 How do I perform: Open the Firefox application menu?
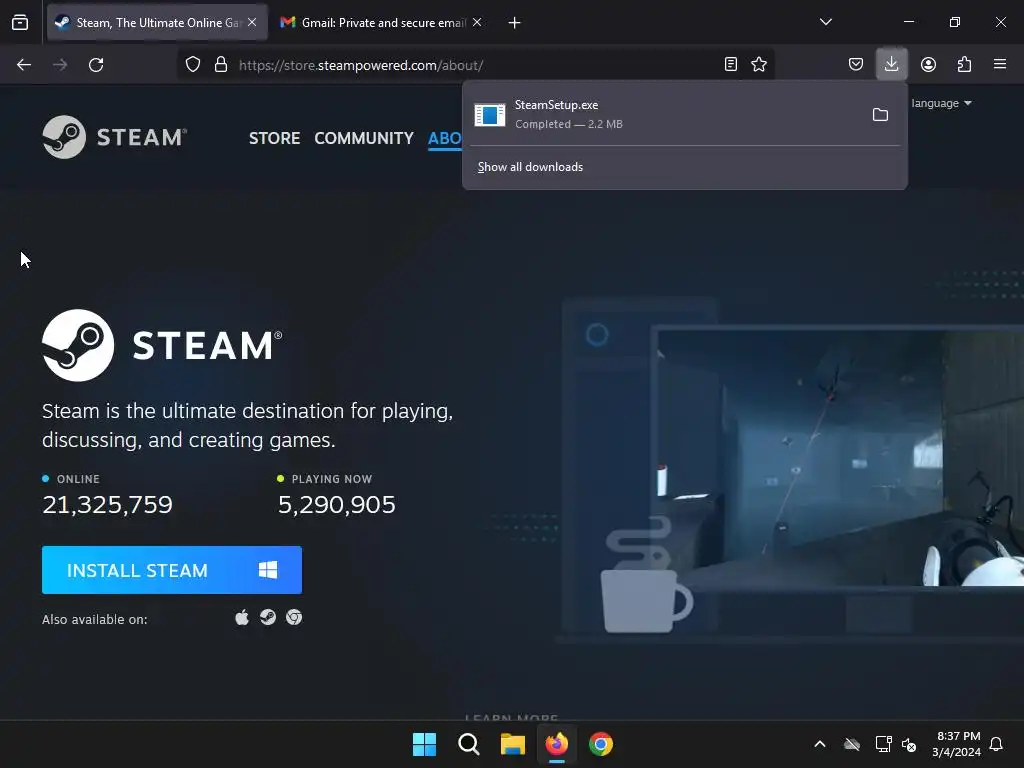(1000, 64)
